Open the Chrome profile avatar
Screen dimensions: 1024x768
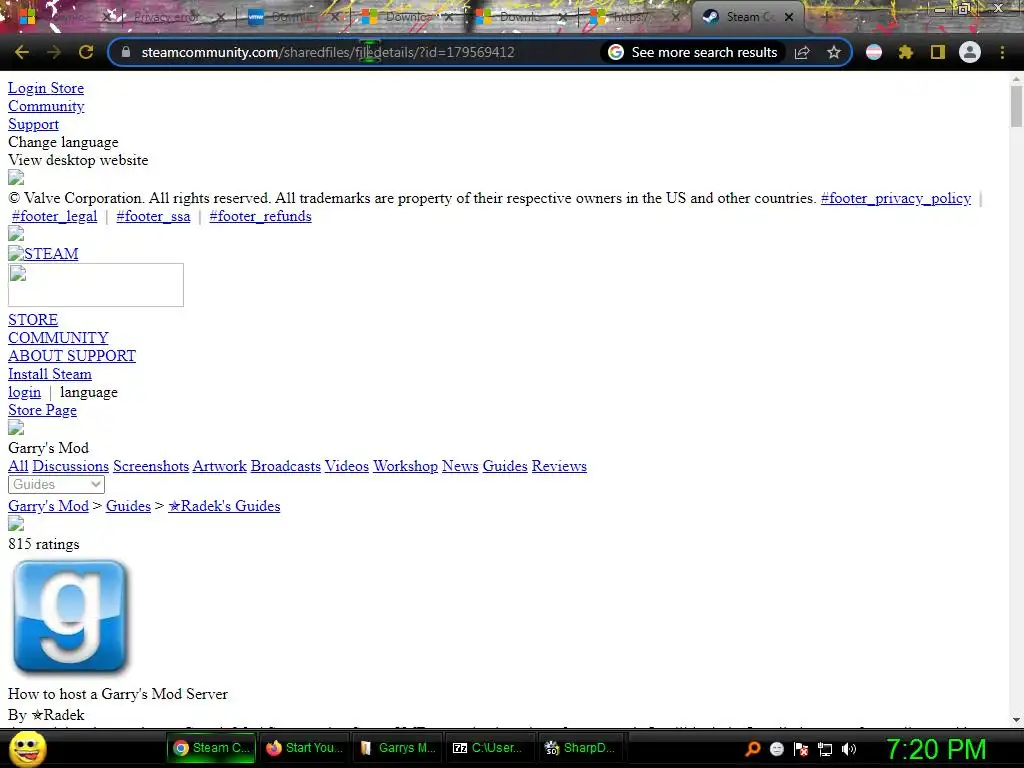click(x=970, y=52)
